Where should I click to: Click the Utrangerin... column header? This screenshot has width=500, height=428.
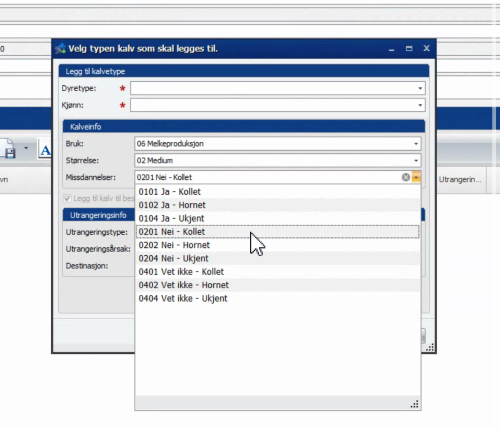(460, 180)
